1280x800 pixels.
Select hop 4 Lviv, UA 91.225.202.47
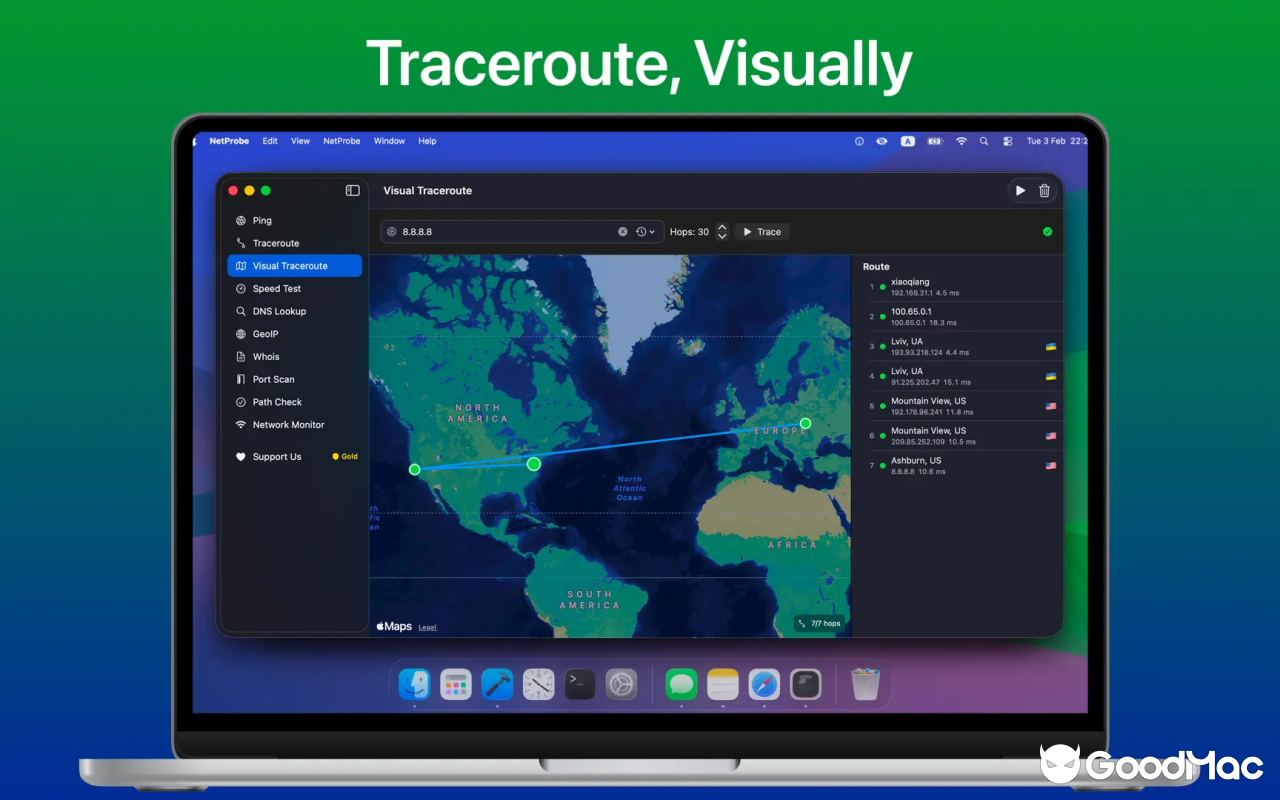[958, 376]
